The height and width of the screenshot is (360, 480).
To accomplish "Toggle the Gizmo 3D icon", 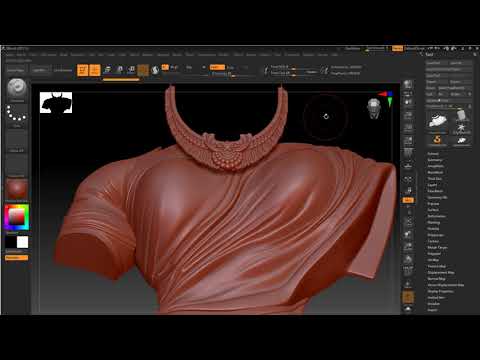I will click(x=143, y=70).
